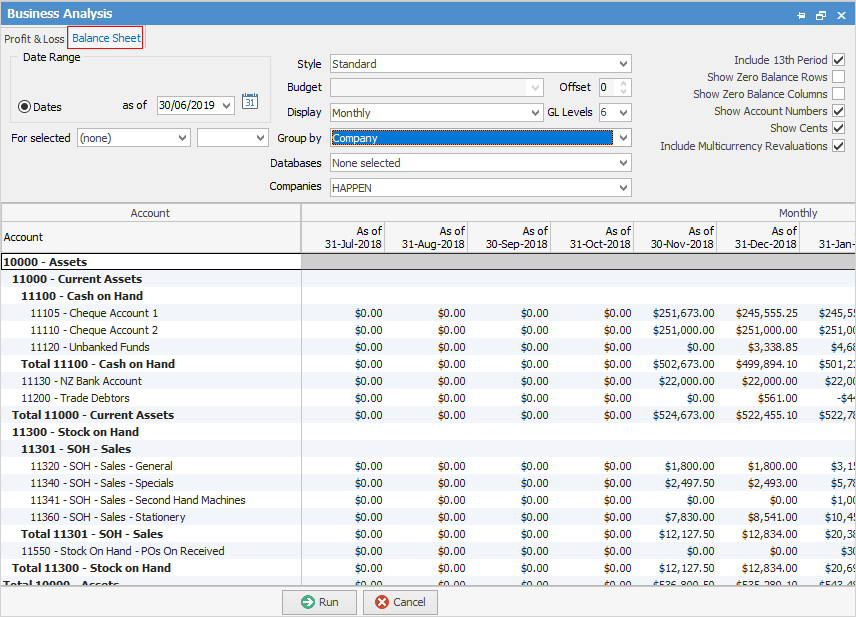The image size is (856, 617).
Task: Open the calendar date picker icon
Action: pyautogui.click(x=250, y=101)
